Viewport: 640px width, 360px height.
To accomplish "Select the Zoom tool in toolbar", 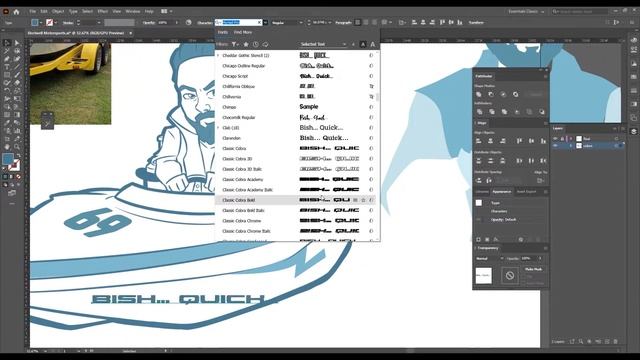I will tap(17, 147).
